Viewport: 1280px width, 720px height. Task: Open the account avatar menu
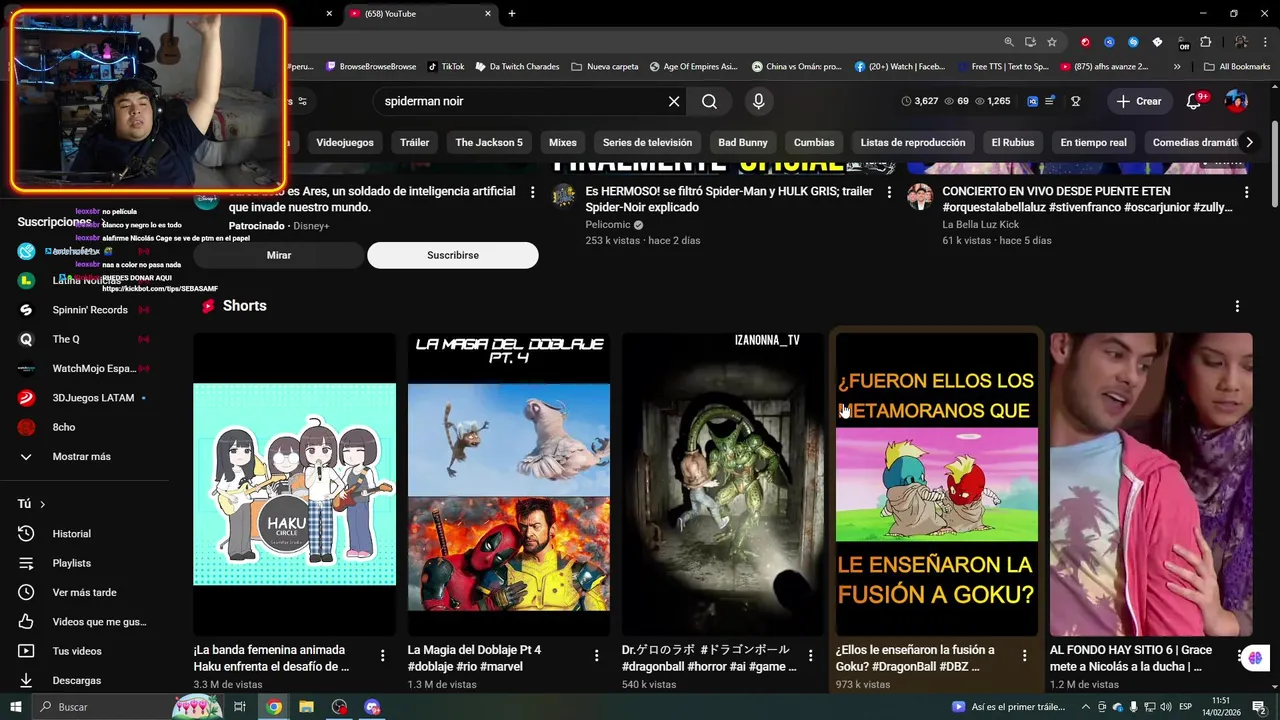point(1237,101)
